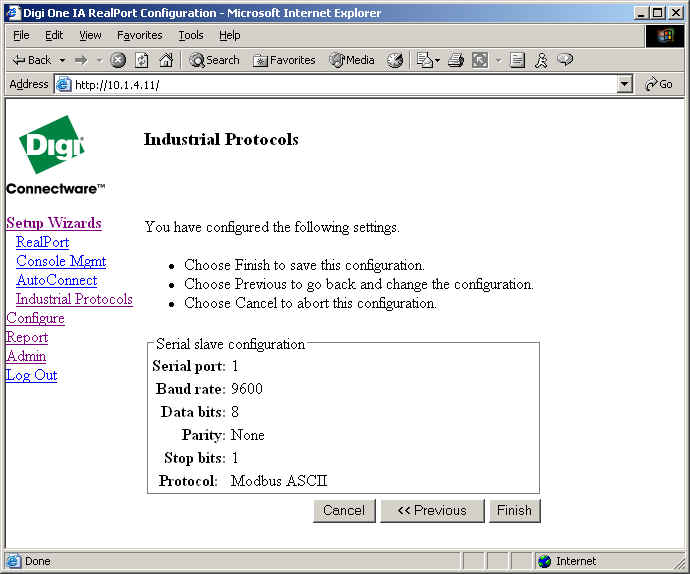Click into the address URL field
The width and height of the screenshot is (690, 574).
[340, 85]
